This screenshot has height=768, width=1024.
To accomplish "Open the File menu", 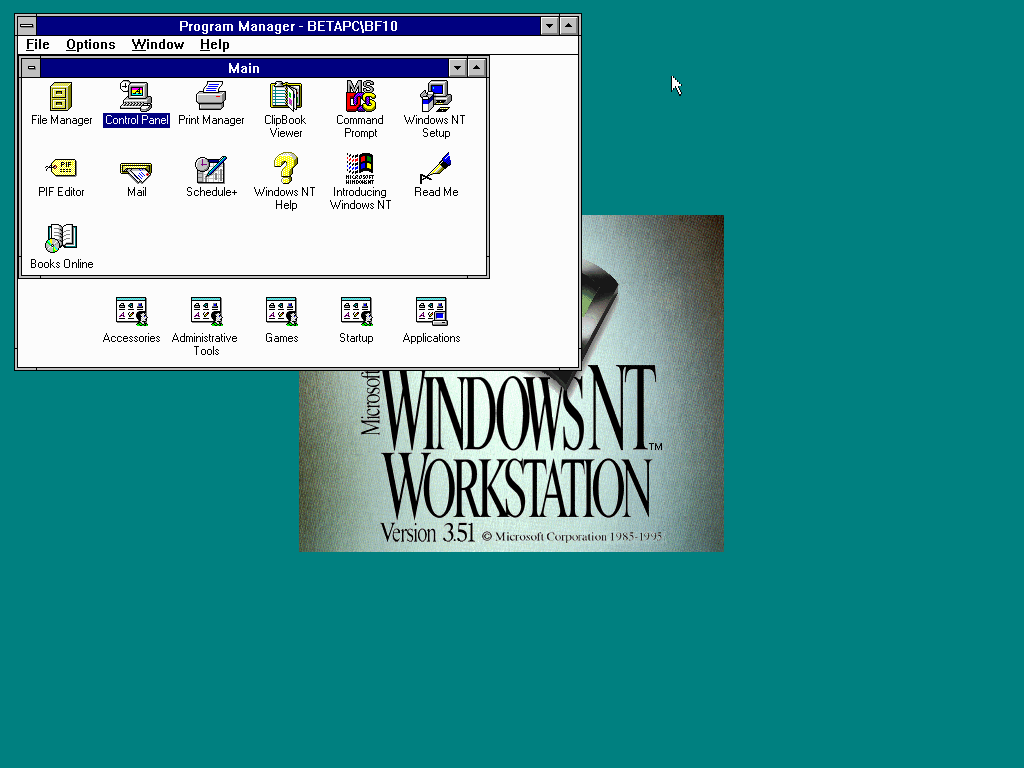I will [x=38, y=44].
